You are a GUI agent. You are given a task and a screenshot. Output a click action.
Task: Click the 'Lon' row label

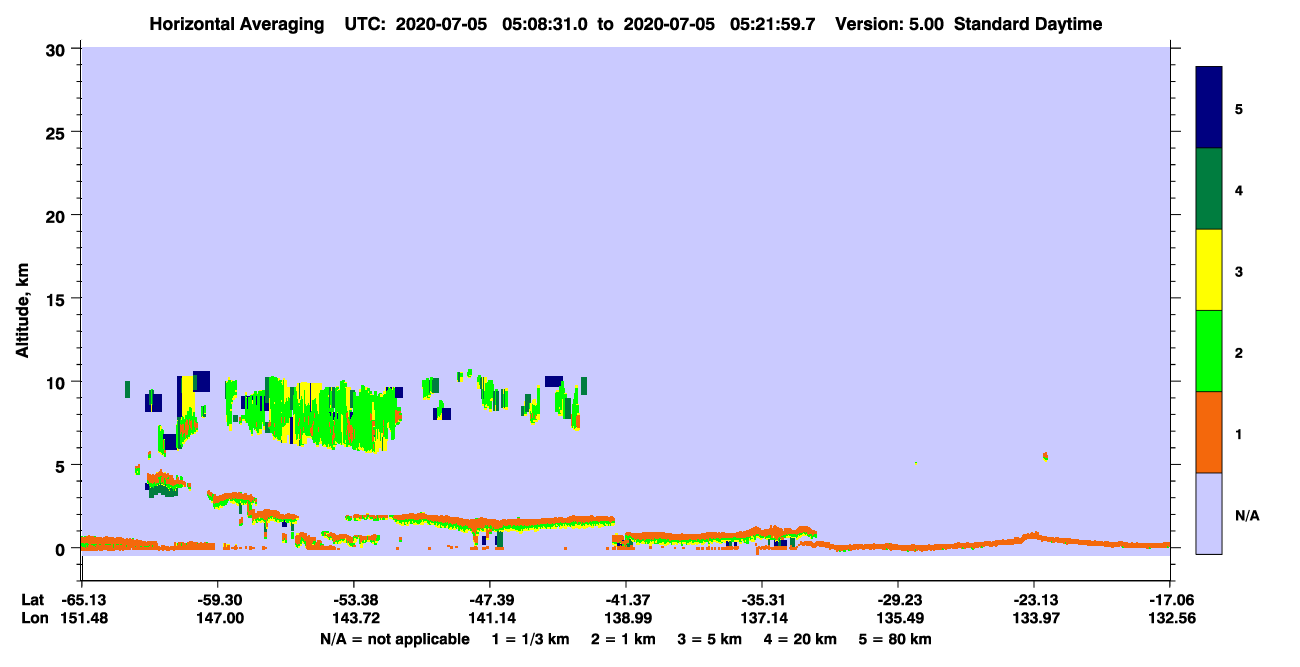[33, 619]
